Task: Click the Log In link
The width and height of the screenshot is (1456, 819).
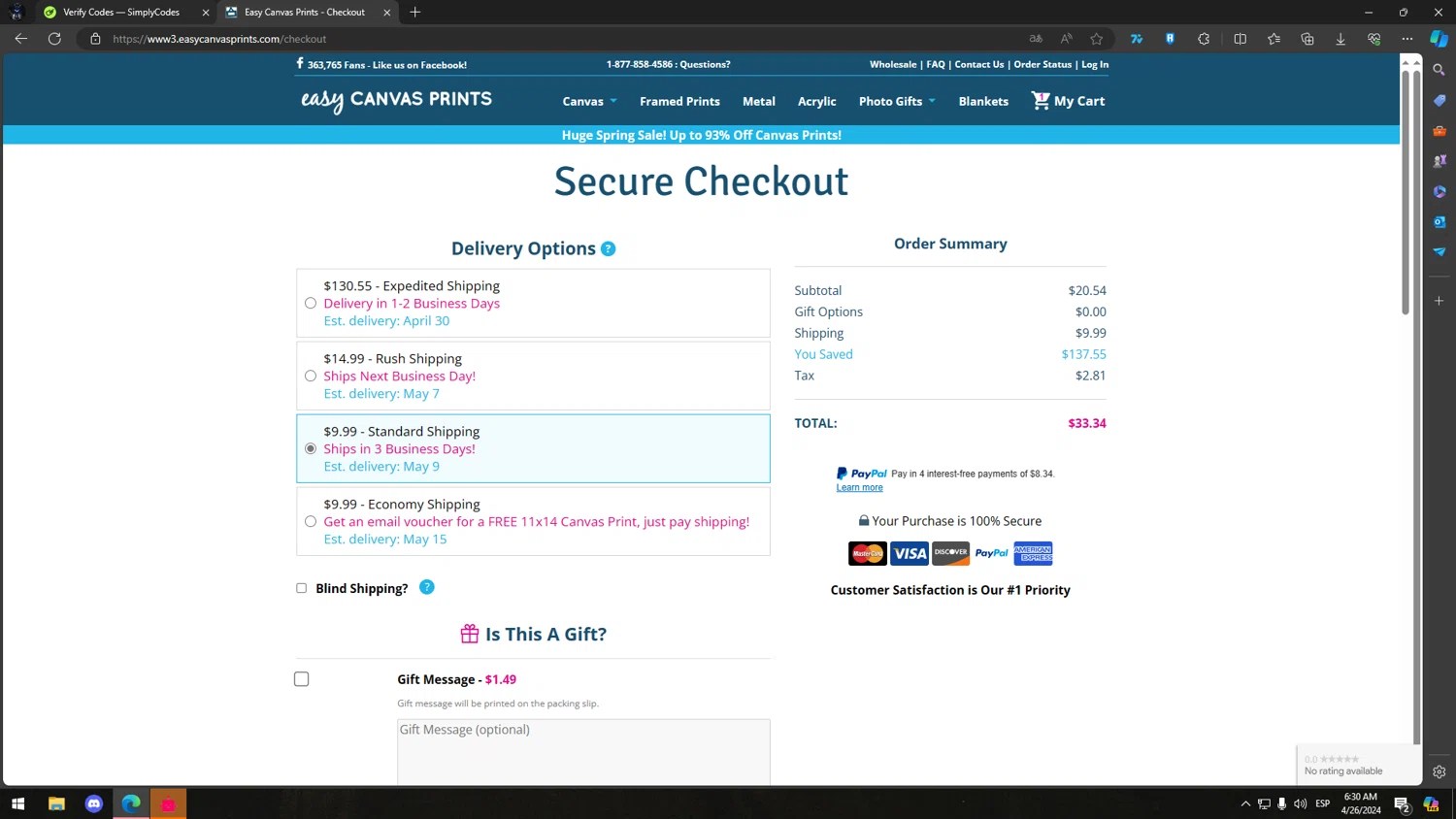Action: pos(1095,64)
